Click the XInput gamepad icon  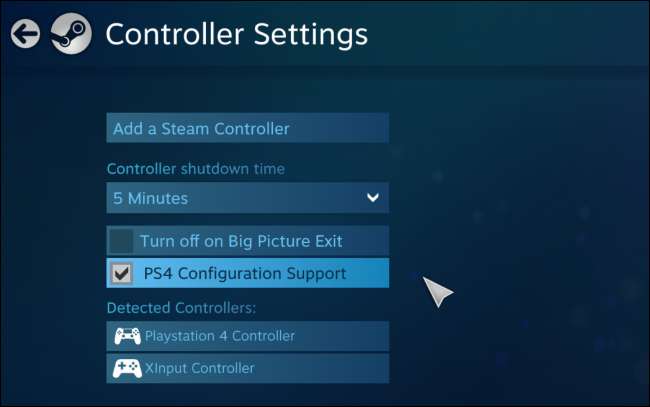click(127, 368)
